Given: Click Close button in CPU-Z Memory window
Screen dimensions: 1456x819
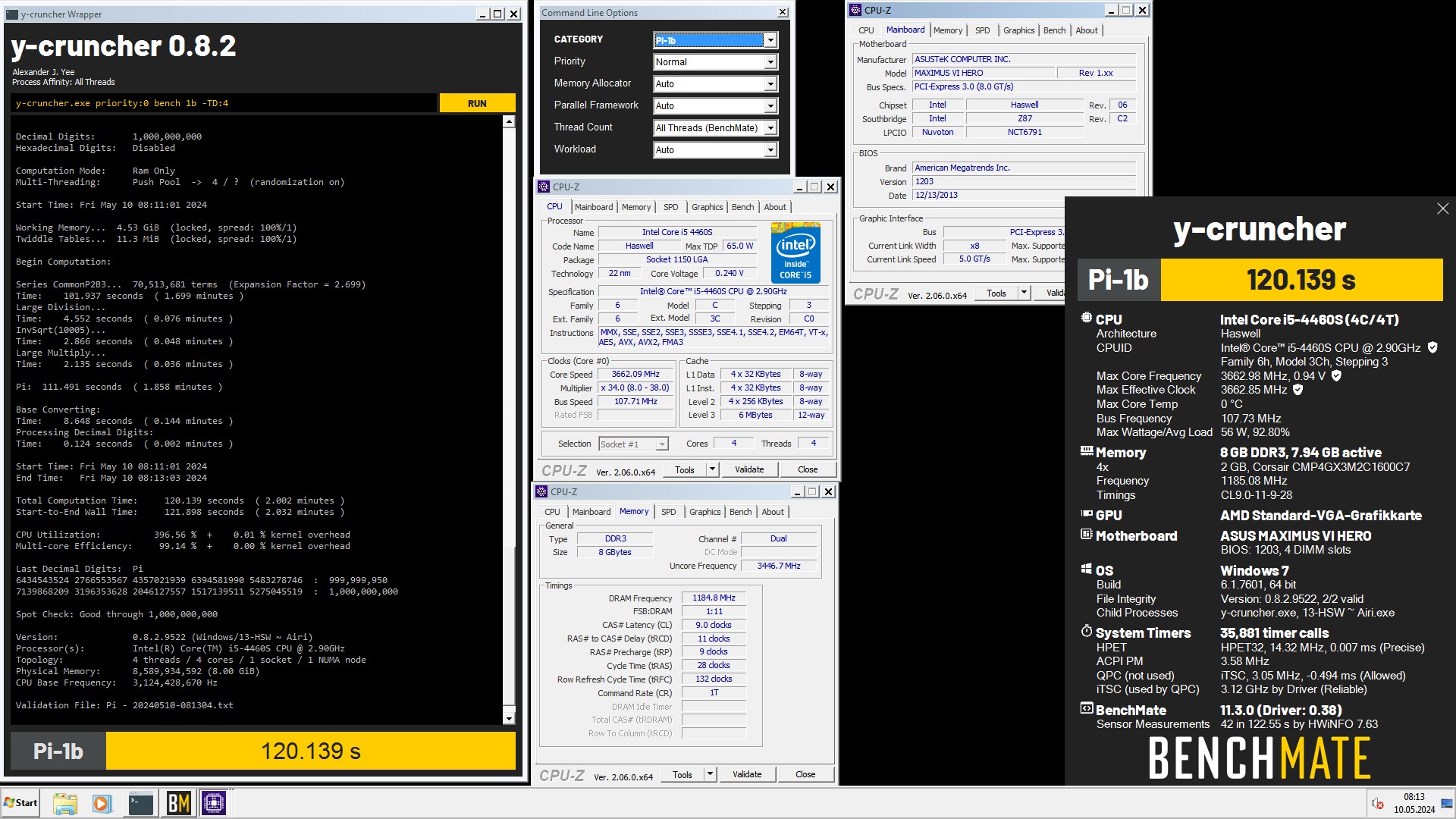Looking at the screenshot, I should (805, 774).
